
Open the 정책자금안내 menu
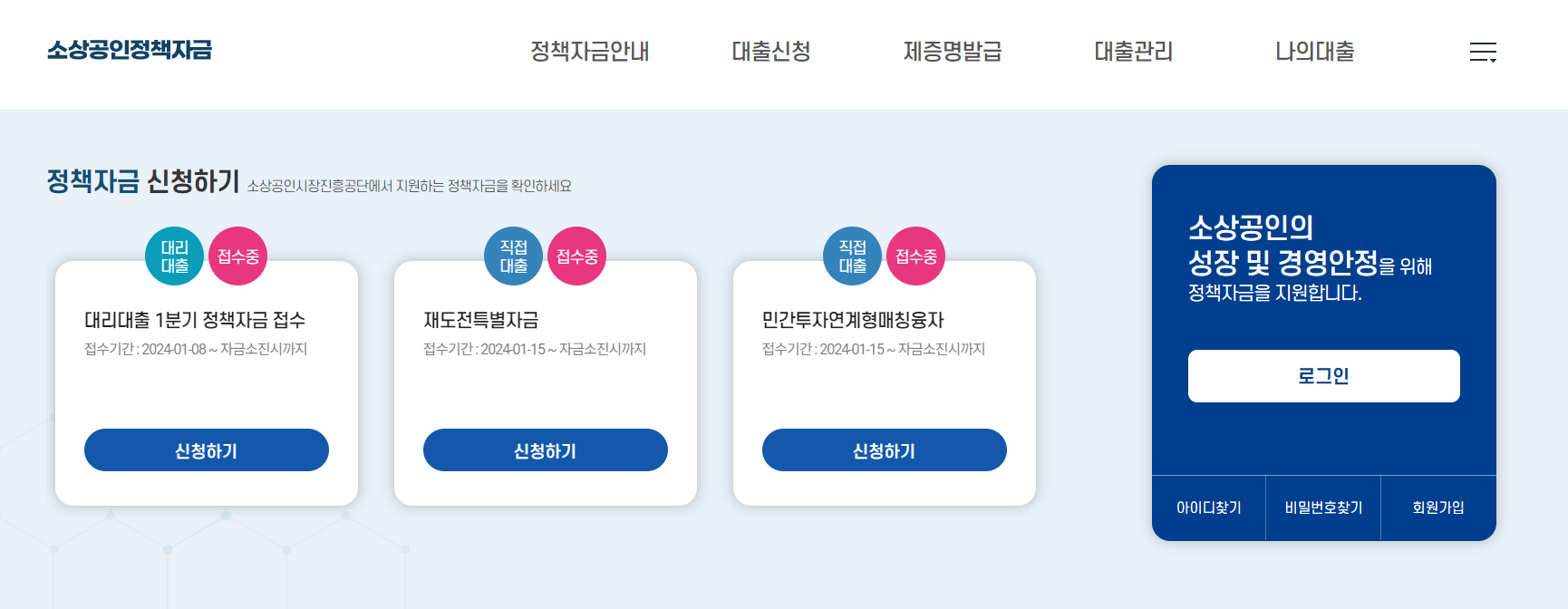pos(591,52)
